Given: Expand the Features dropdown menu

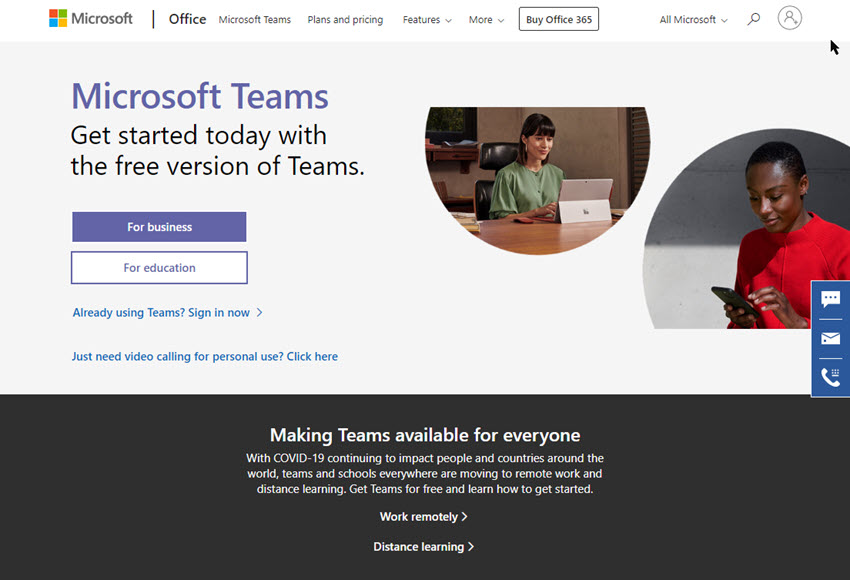Looking at the screenshot, I should tap(427, 20).
